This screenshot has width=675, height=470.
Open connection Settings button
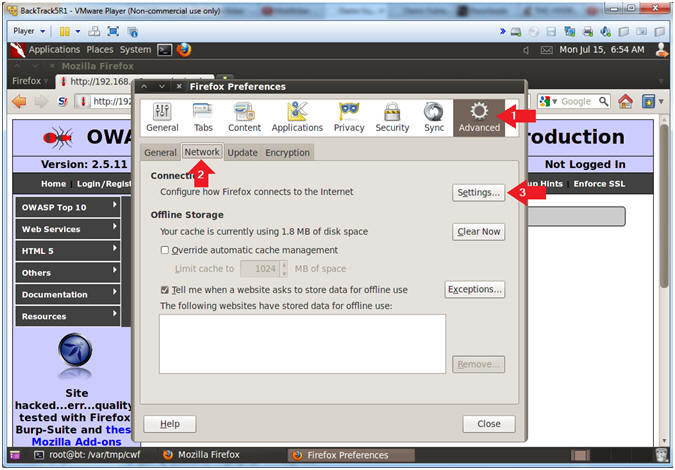pyautogui.click(x=478, y=192)
